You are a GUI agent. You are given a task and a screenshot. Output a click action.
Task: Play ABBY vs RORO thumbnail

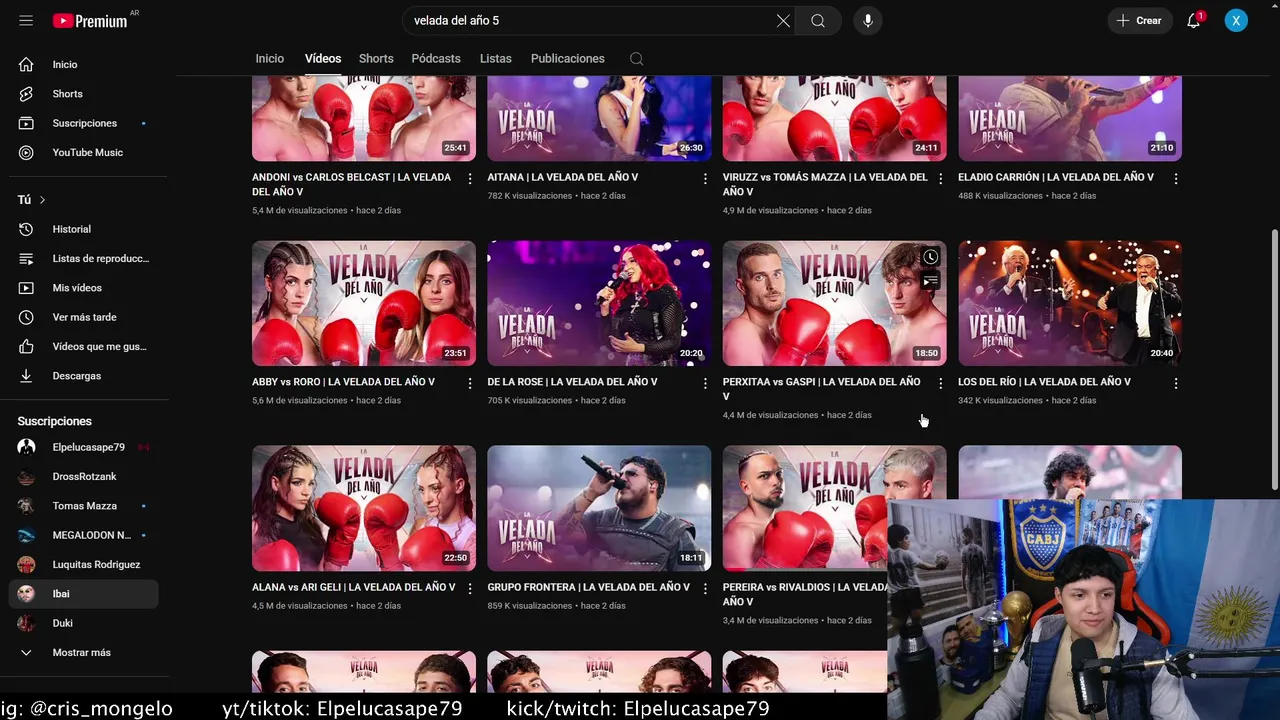point(364,303)
